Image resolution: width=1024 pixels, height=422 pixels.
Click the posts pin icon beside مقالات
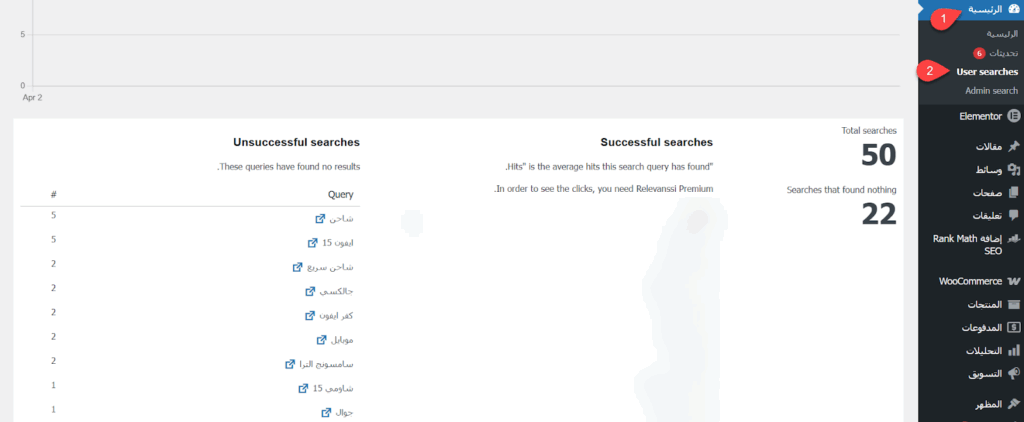pos(1014,146)
